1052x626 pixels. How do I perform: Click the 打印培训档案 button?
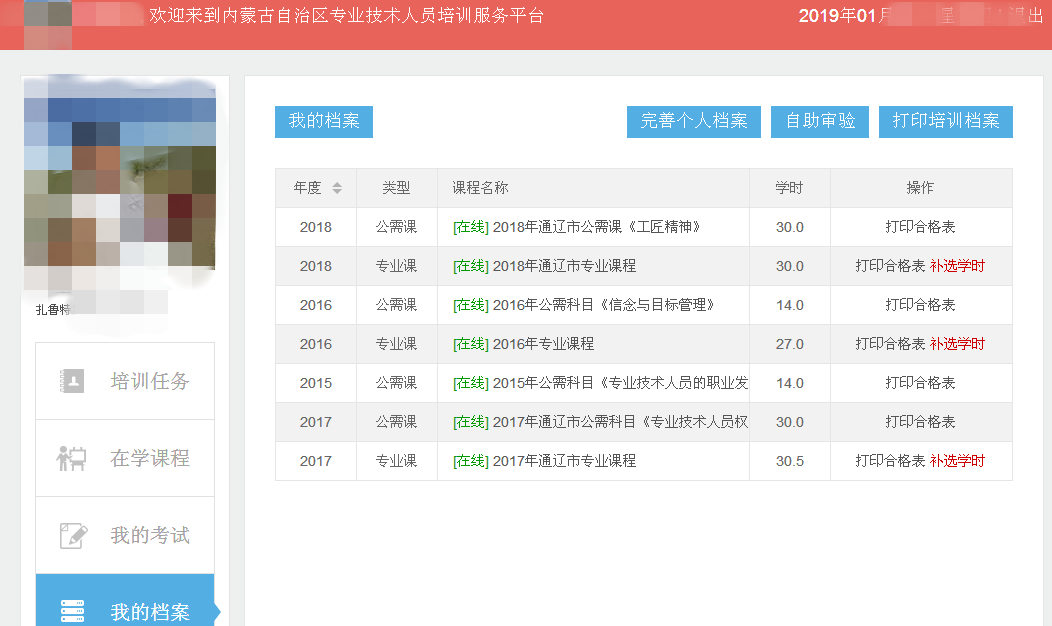946,121
